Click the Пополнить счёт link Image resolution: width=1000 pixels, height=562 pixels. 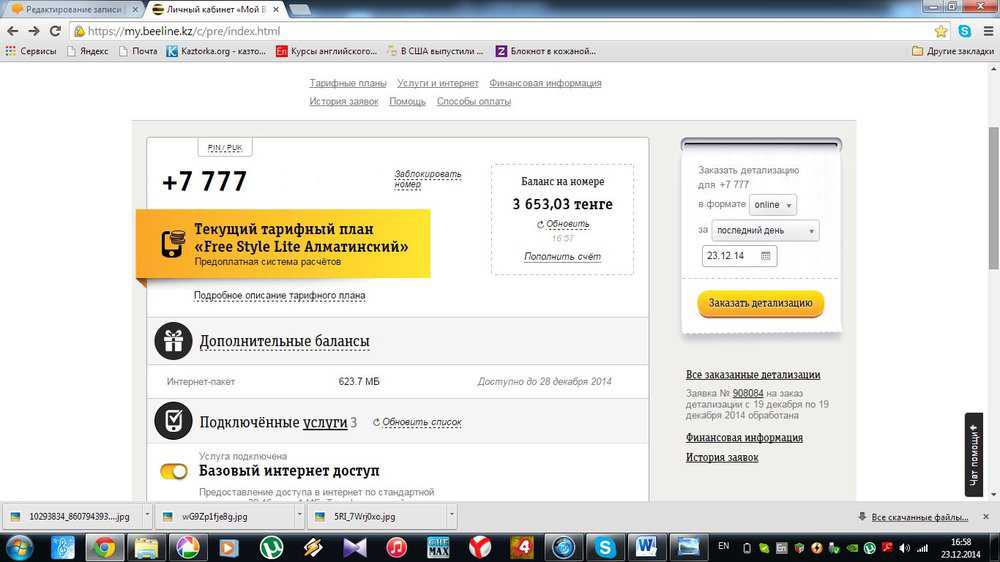click(x=562, y=257)
